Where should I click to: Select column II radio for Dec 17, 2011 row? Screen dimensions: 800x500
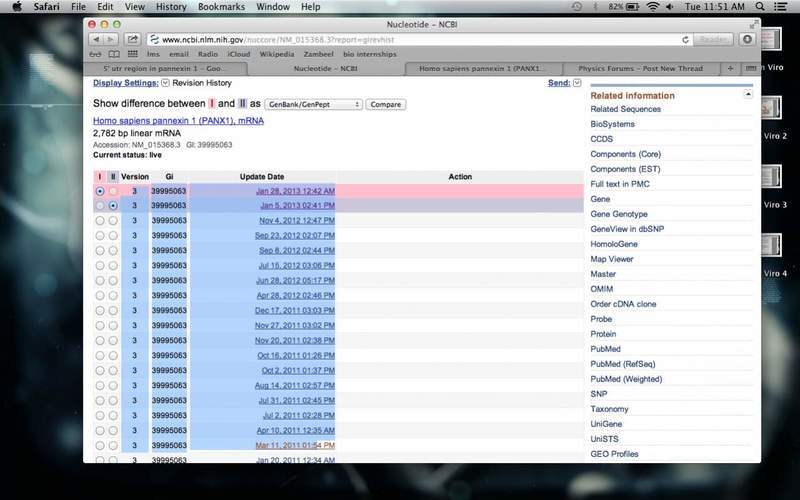113,311
